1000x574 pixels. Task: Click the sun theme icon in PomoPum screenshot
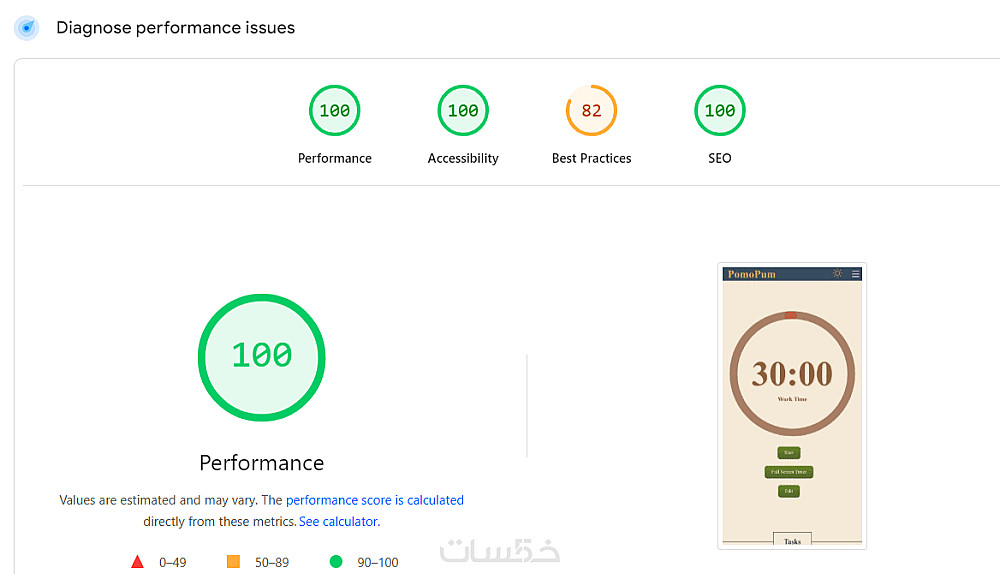click(x=837, y=274)
